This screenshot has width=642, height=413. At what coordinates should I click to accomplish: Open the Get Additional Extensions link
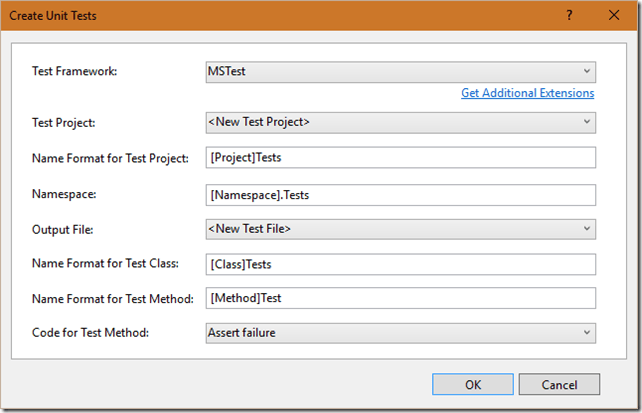527,93
